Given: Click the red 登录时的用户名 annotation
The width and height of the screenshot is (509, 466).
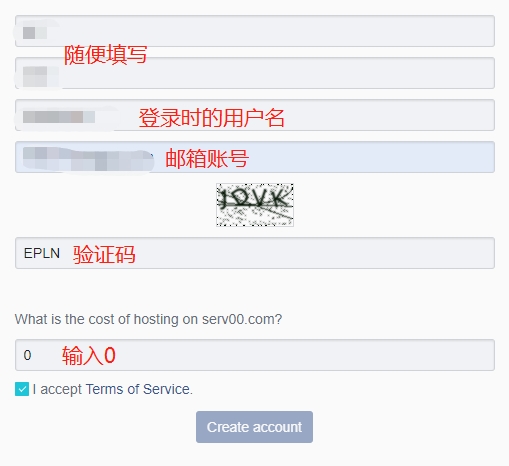Looking at the screenshot, I should [211, 118].
